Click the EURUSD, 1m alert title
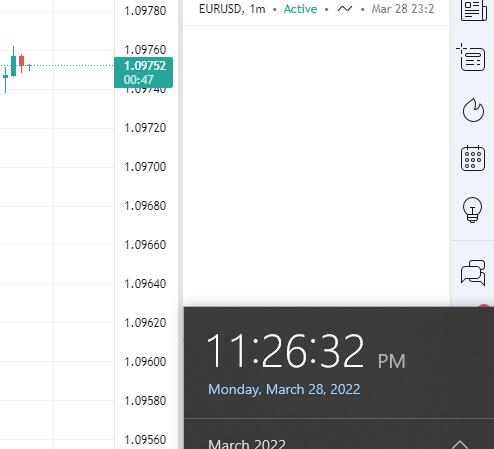This screenshot has height=449, width=494. (232, 9)
